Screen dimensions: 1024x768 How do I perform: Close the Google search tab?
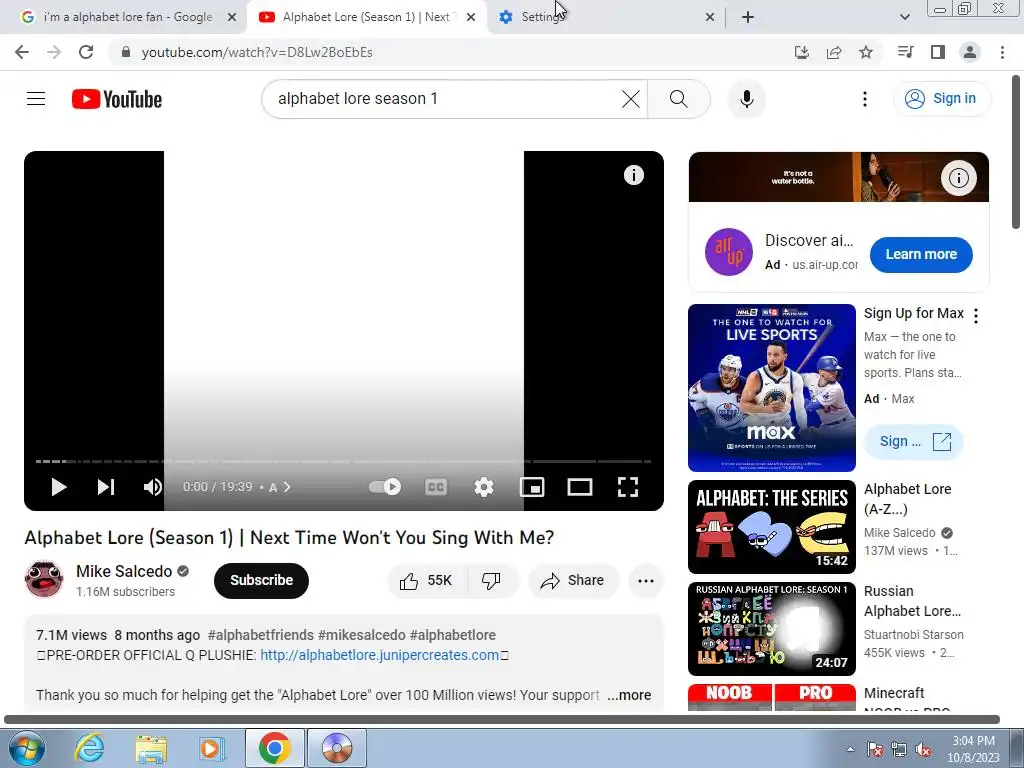click(x=232, y=18)
